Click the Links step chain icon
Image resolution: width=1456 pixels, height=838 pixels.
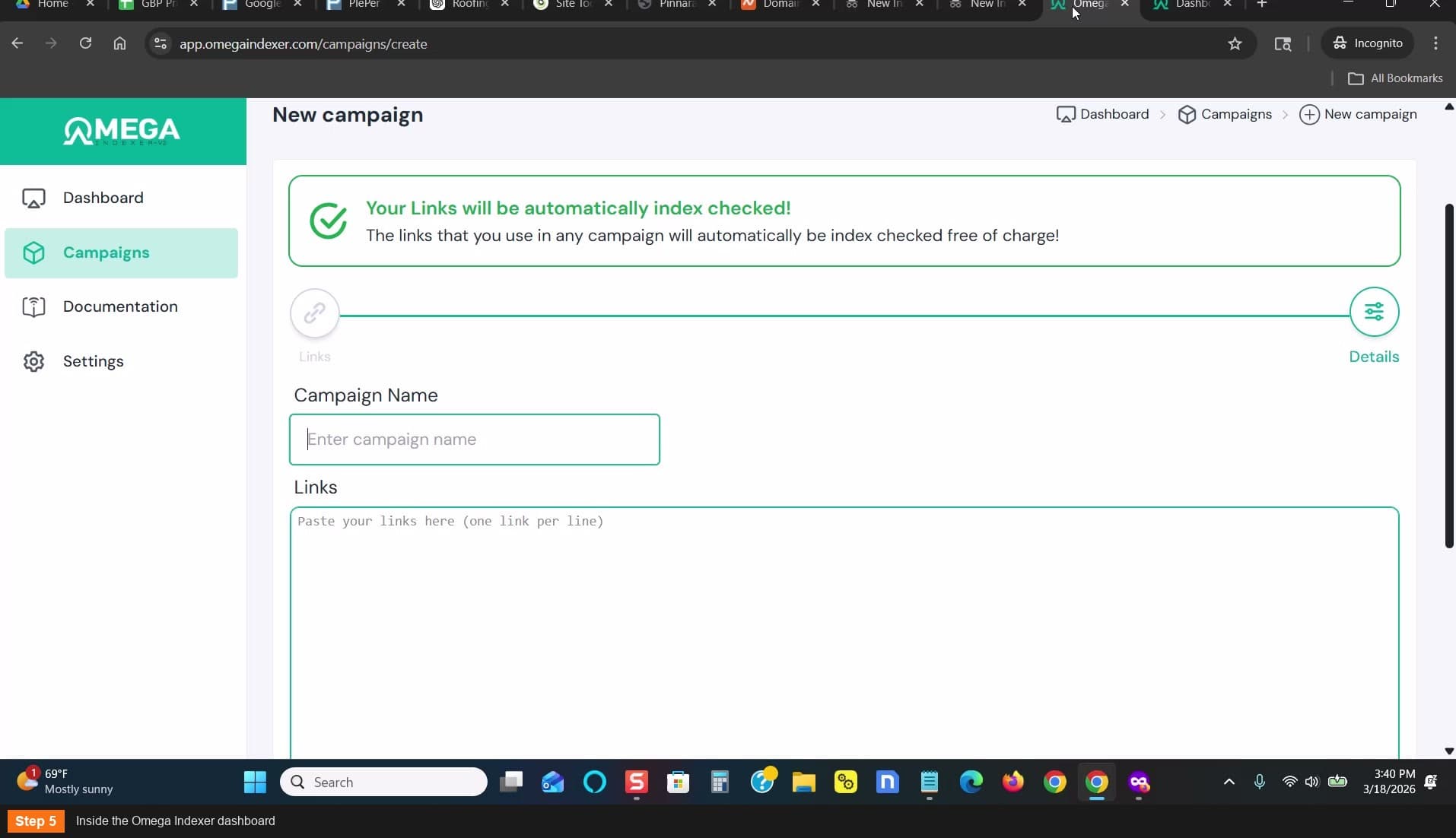point(314,313)
